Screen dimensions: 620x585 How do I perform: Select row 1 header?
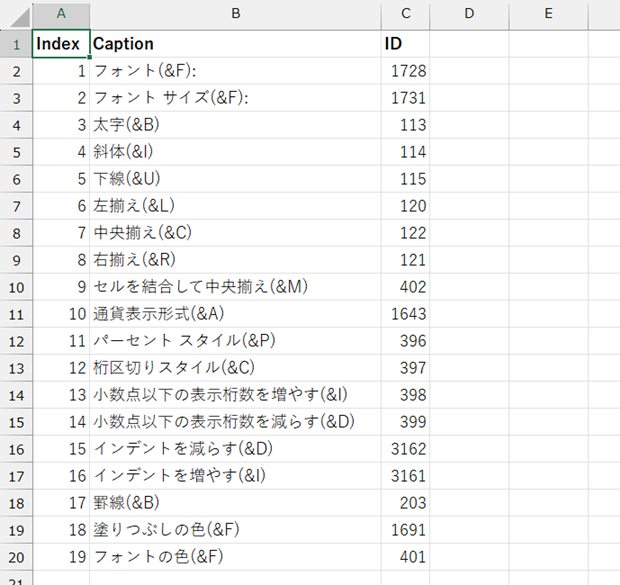[x=16, y=44]
